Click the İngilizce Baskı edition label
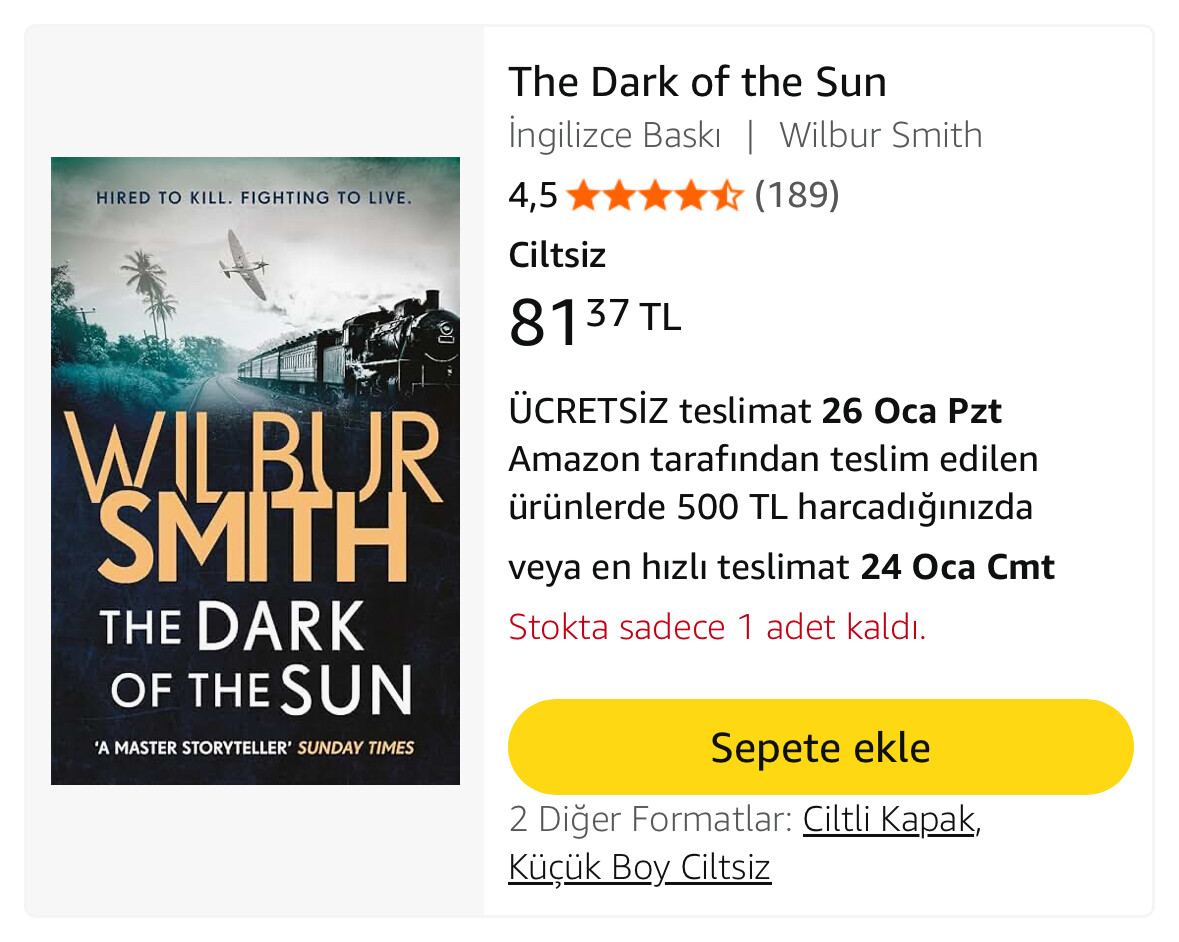This screenshot has width=1179, height=942. [614, 135]
